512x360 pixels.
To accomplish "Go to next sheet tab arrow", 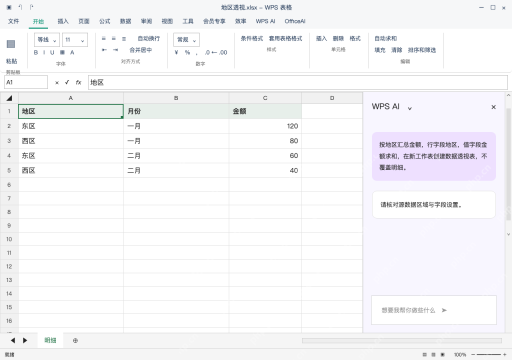I will (25, 340).
